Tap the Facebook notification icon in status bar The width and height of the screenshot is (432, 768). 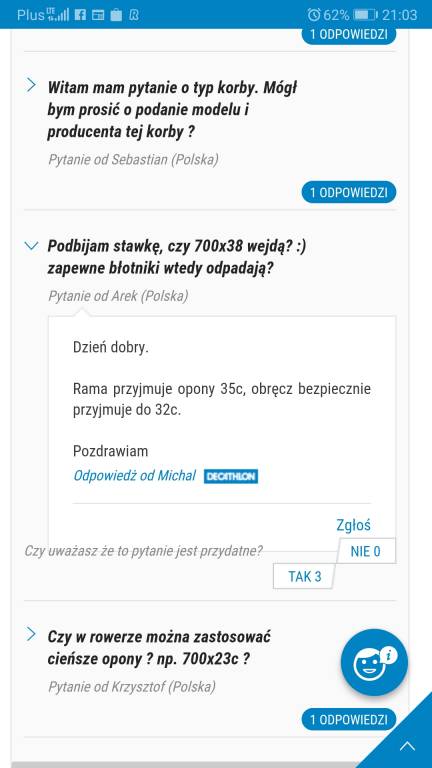[x=81, y=15]
